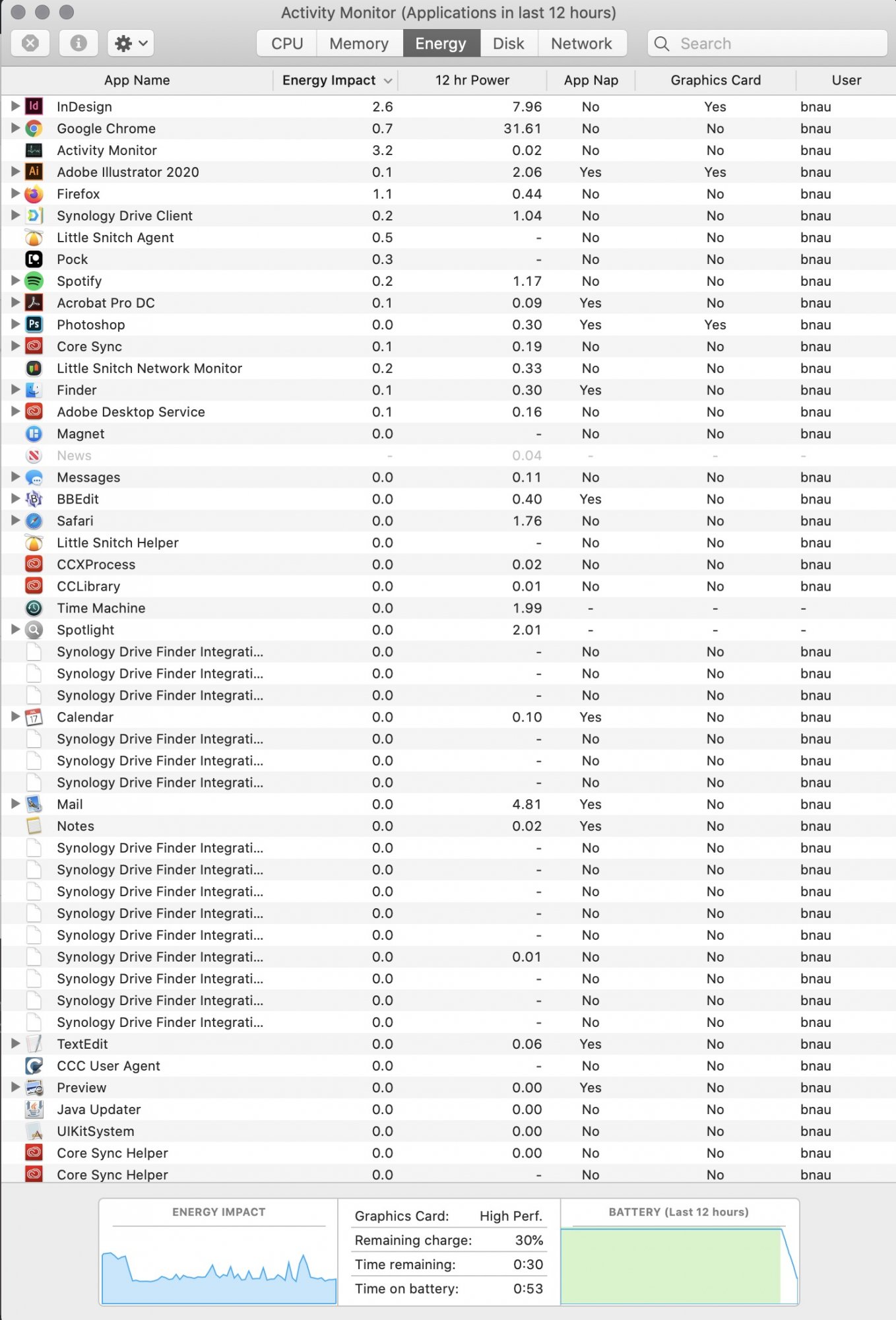Viewport: 896px width, 1320px height.
Task: Click the Time Machine icon
Action: click(x=34, y=607)
